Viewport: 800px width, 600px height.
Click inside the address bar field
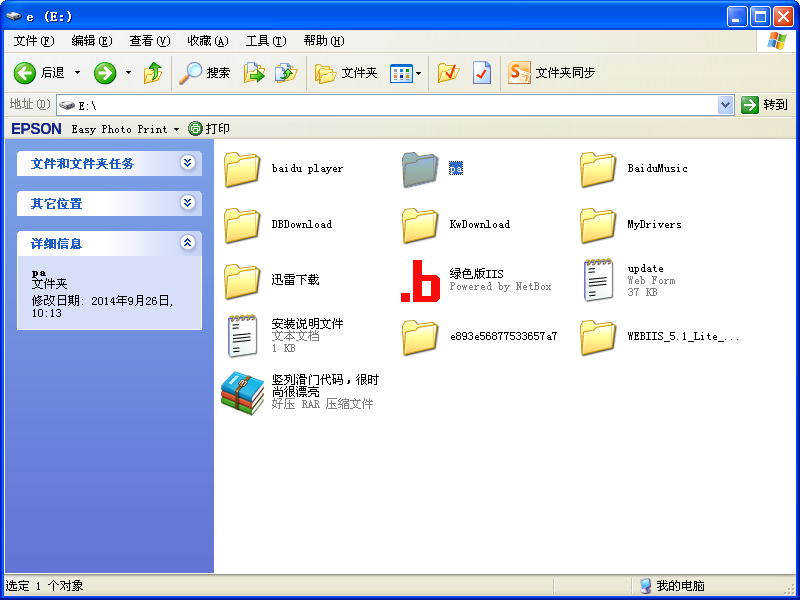[400, 104]
